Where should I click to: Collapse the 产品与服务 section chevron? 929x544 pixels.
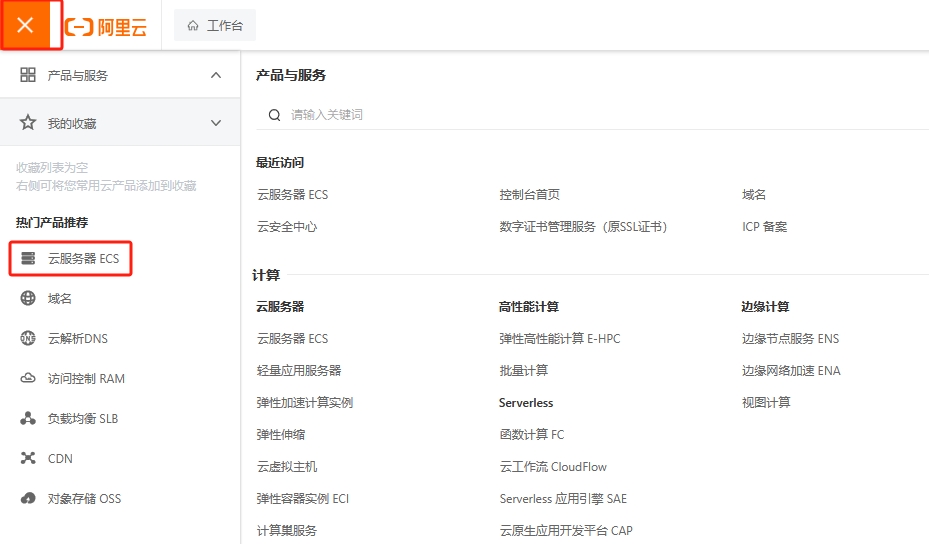coord(216,75)
